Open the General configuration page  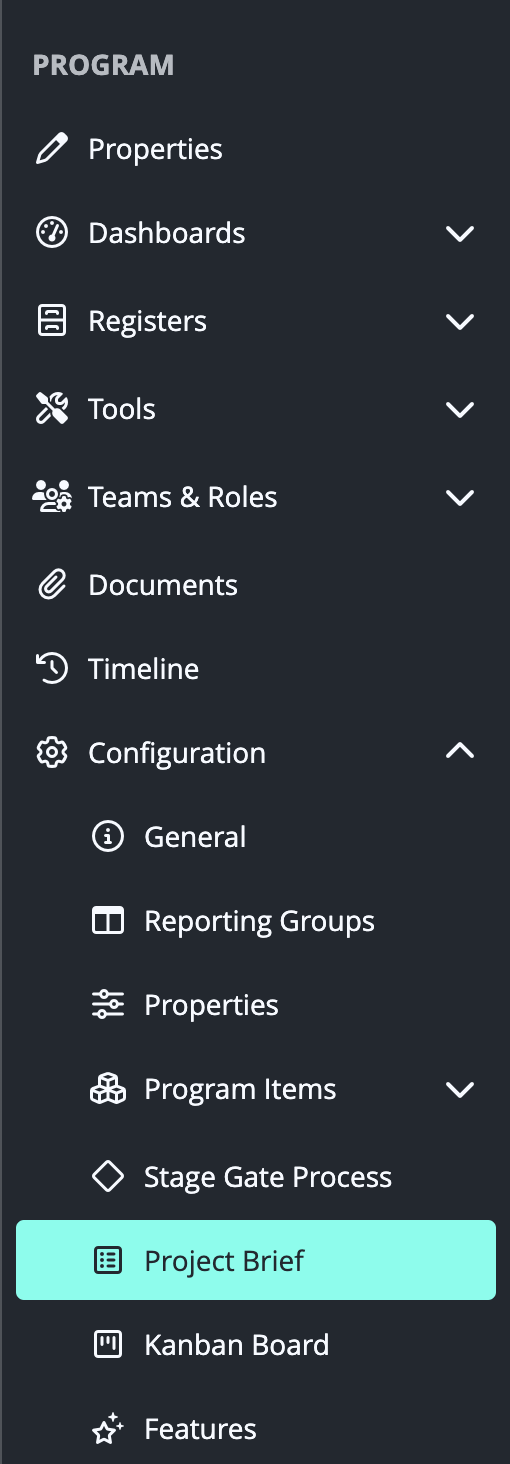tap(195, 837)
